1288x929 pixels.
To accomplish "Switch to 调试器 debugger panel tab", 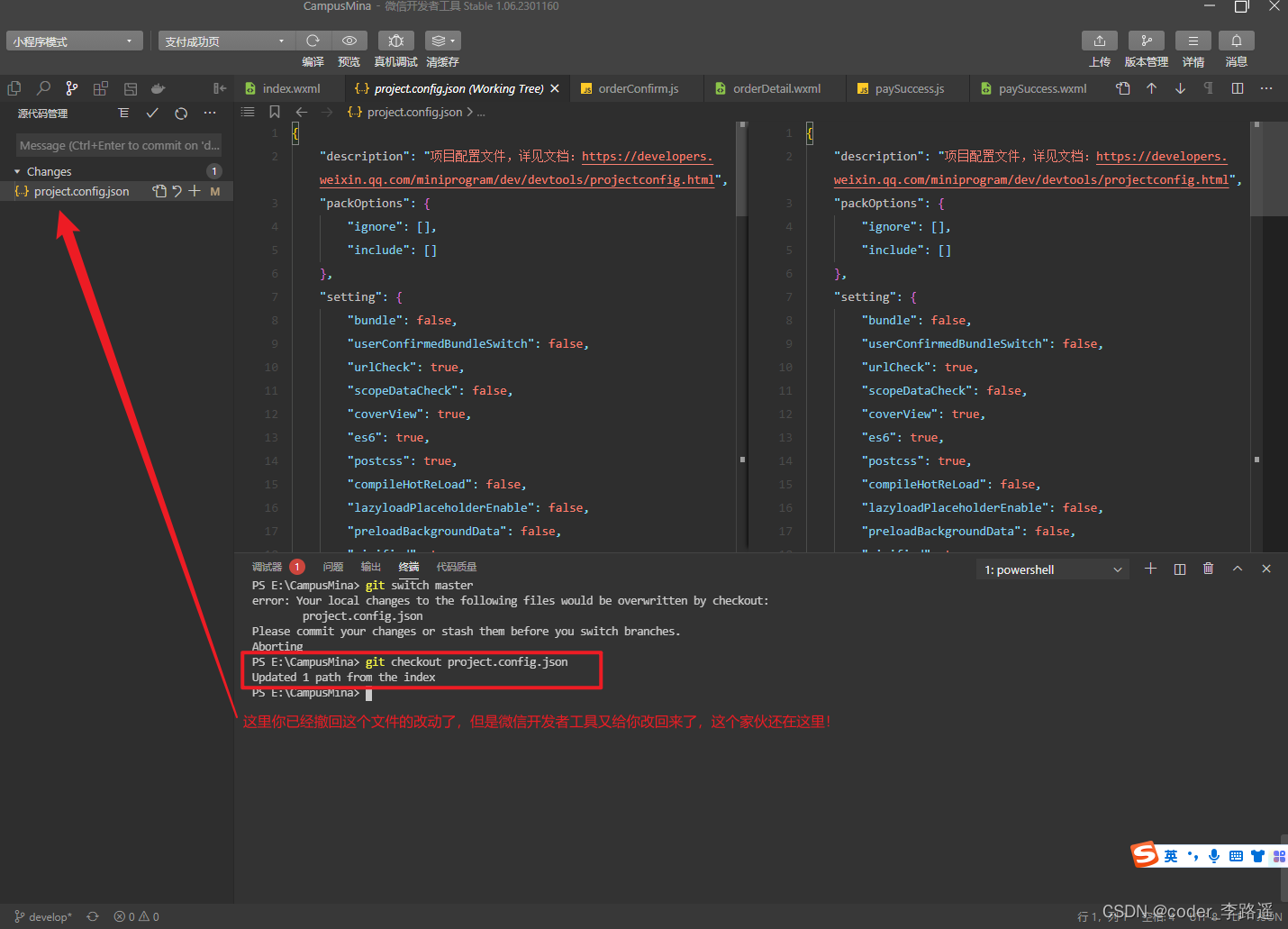I will tap(267, 567).
